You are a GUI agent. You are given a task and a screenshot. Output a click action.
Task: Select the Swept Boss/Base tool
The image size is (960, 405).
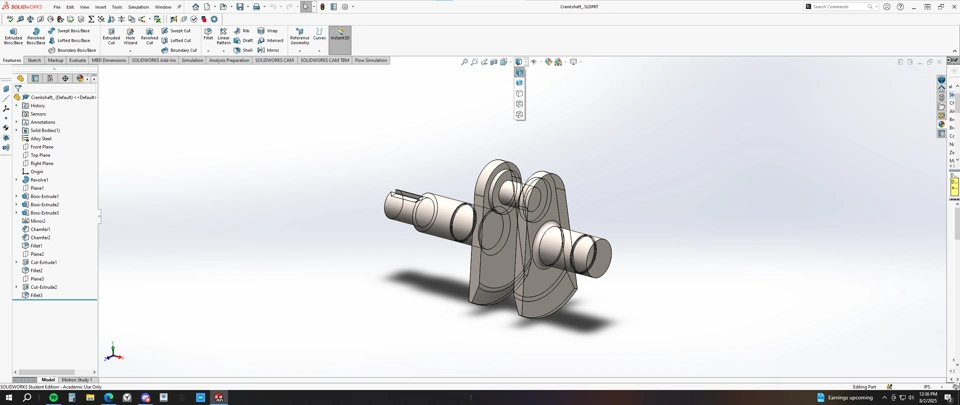point(69,31)
